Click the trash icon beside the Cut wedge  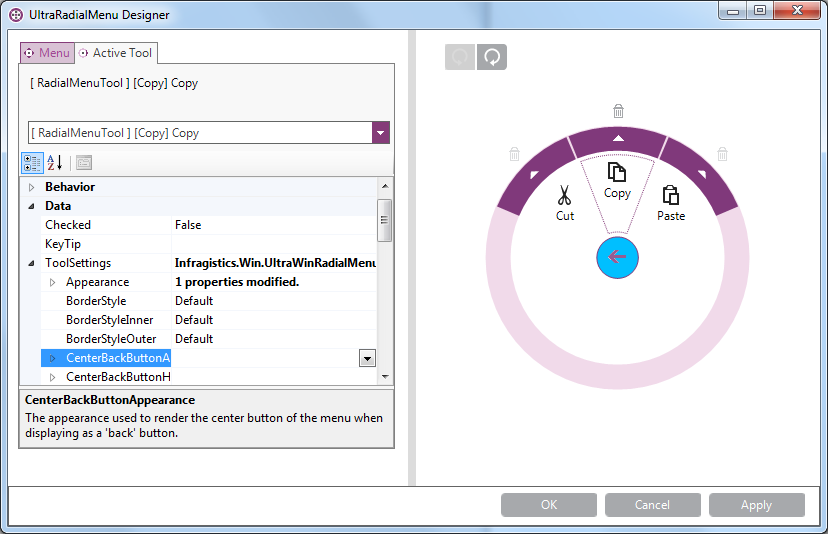pyautogui.click(x=514, y=154)
